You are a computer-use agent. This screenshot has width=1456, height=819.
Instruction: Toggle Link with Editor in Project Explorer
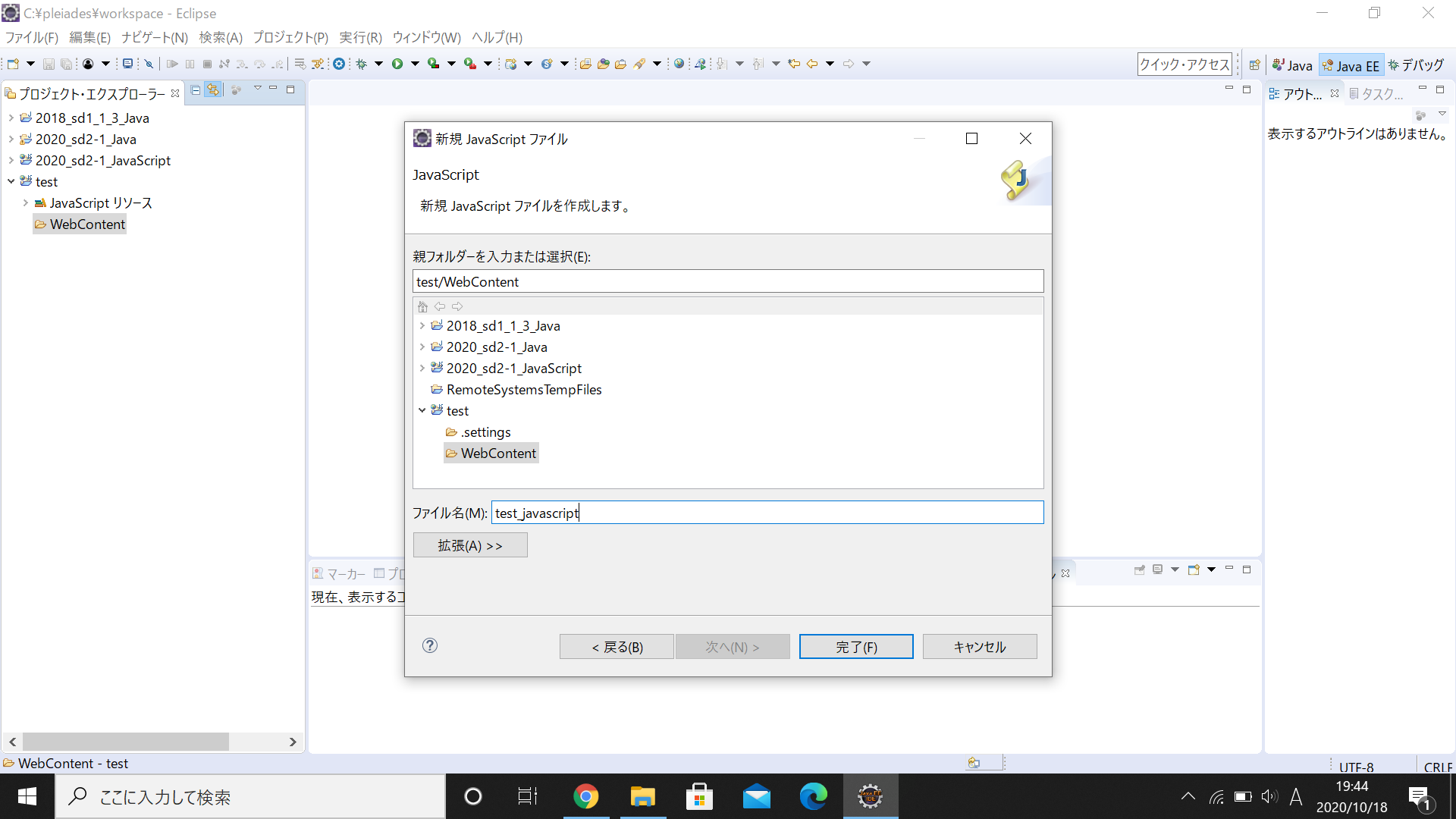[x=212, y=90]
